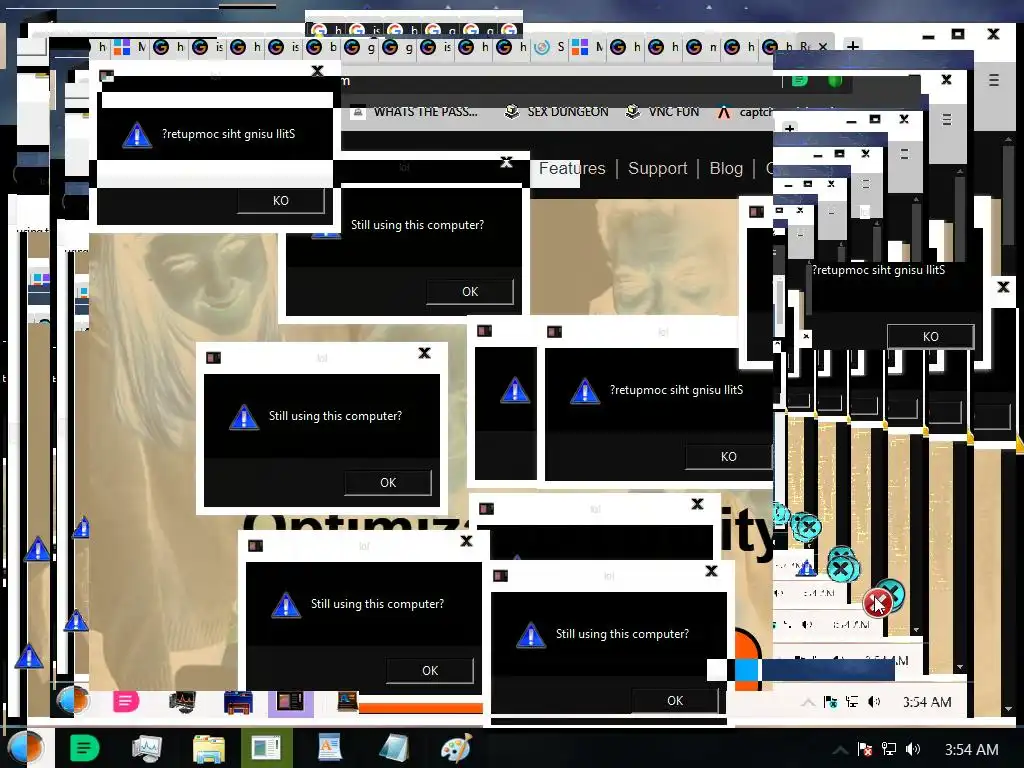Click the green extension icon in the address bar
Image resolution: width=1024 pixels, height=768 pixels.
[800, 81]
